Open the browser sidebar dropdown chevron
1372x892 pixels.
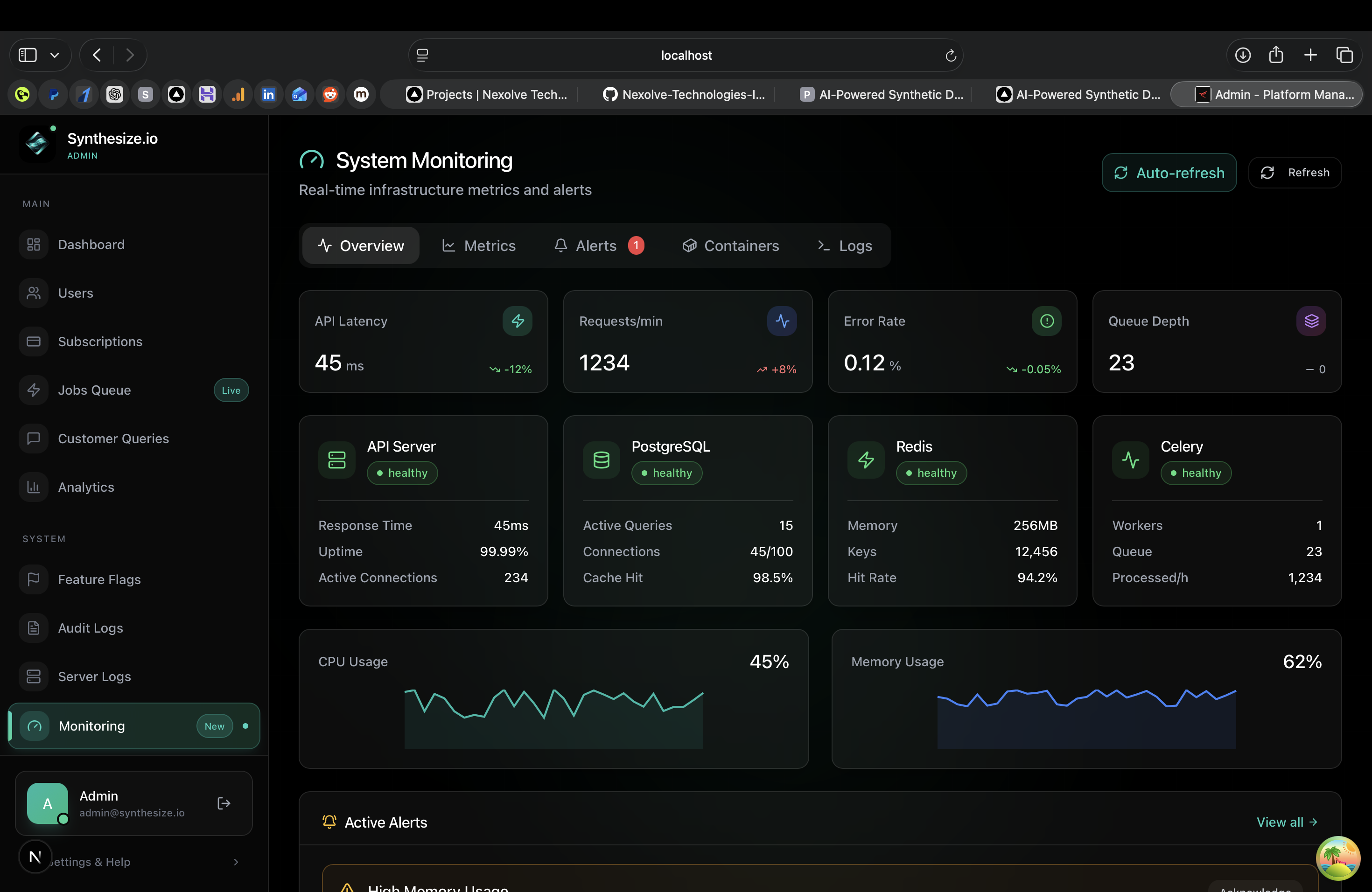(56, 55)
